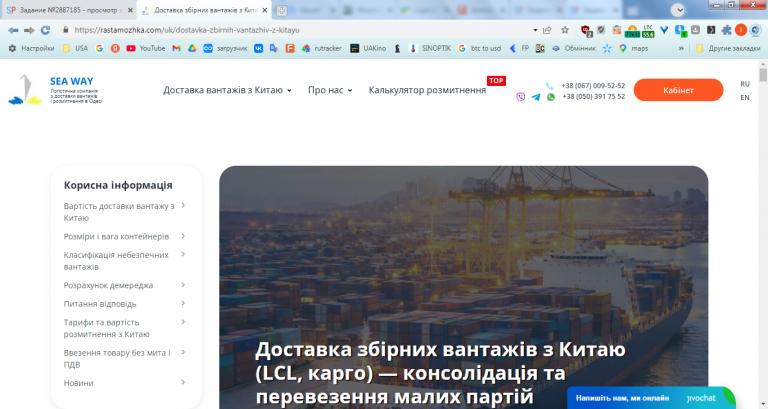This screenshot has width=768, height=409.
Task: Open Вартість доставки вантажу з Китаю link
Action: click(x=119, y=212)
